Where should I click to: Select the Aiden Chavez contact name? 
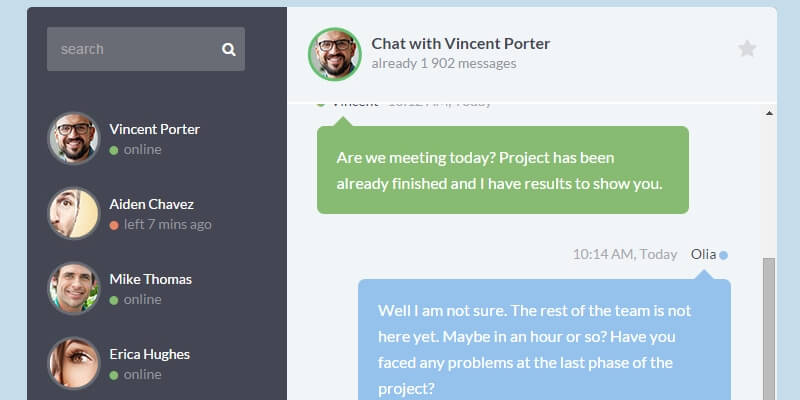(151, 204)
